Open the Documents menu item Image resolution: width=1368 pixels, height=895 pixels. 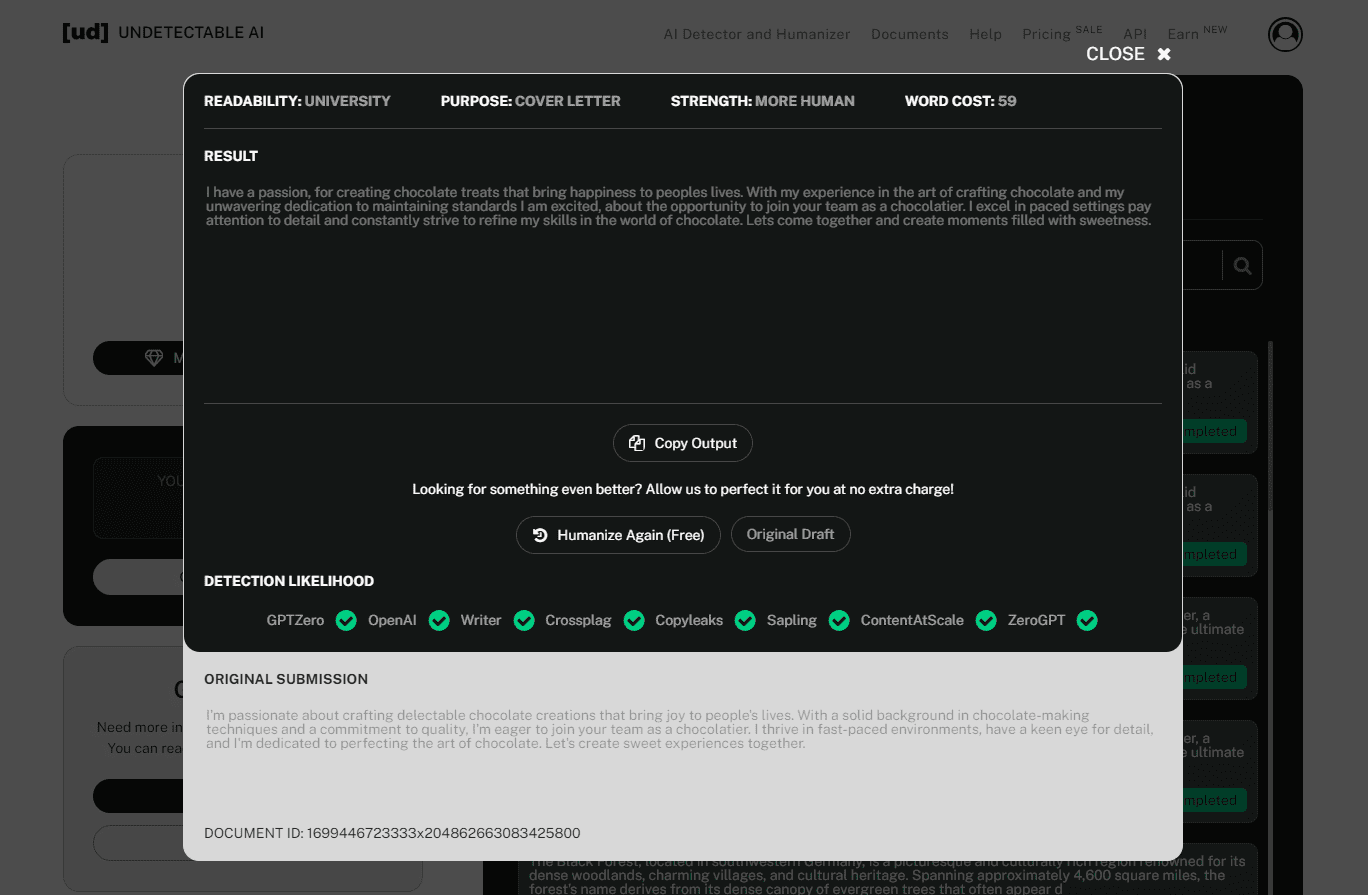click(910, 34)
